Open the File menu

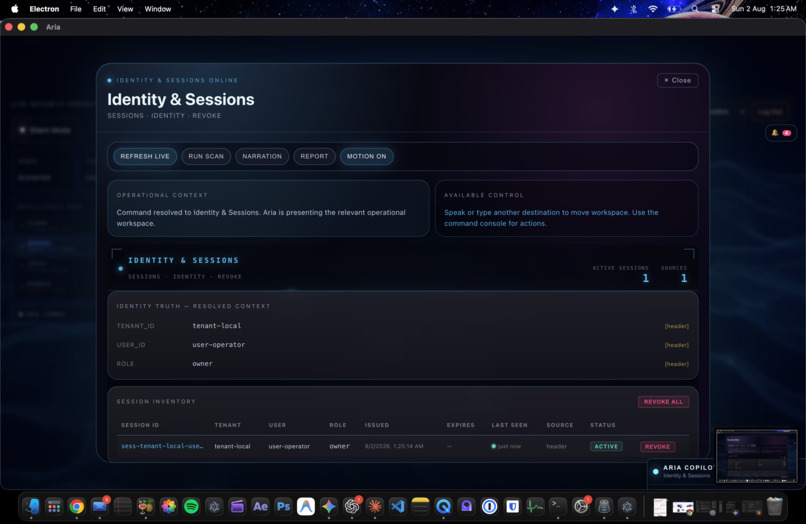(76, 9)
